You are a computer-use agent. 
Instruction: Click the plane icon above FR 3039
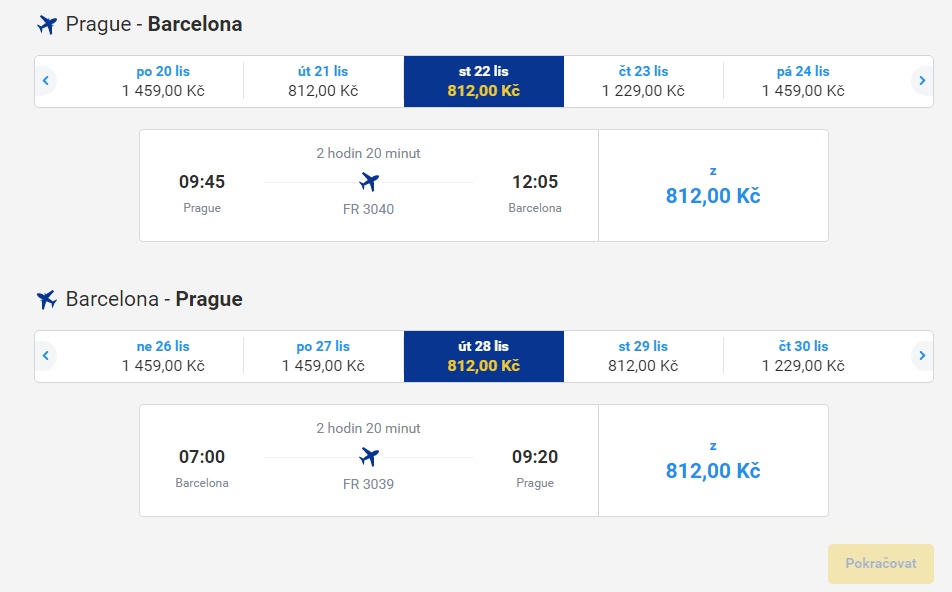369,457
